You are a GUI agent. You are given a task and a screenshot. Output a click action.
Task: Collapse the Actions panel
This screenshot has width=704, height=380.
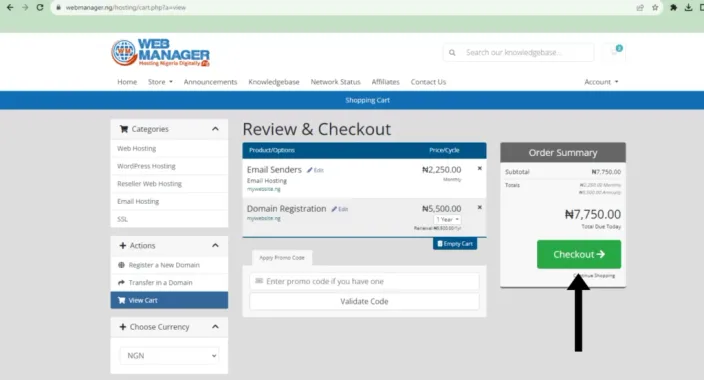click(x=216, y=245)
